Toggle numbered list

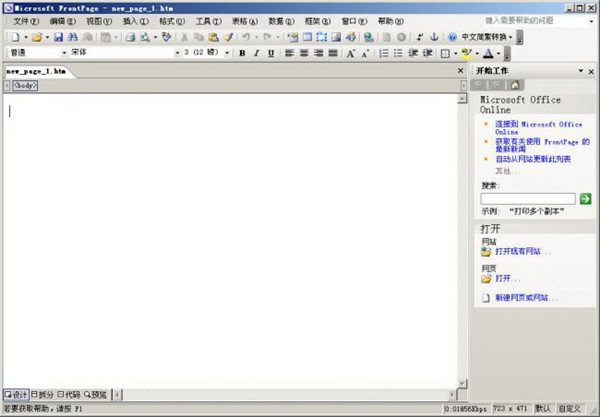coord(383,54)
